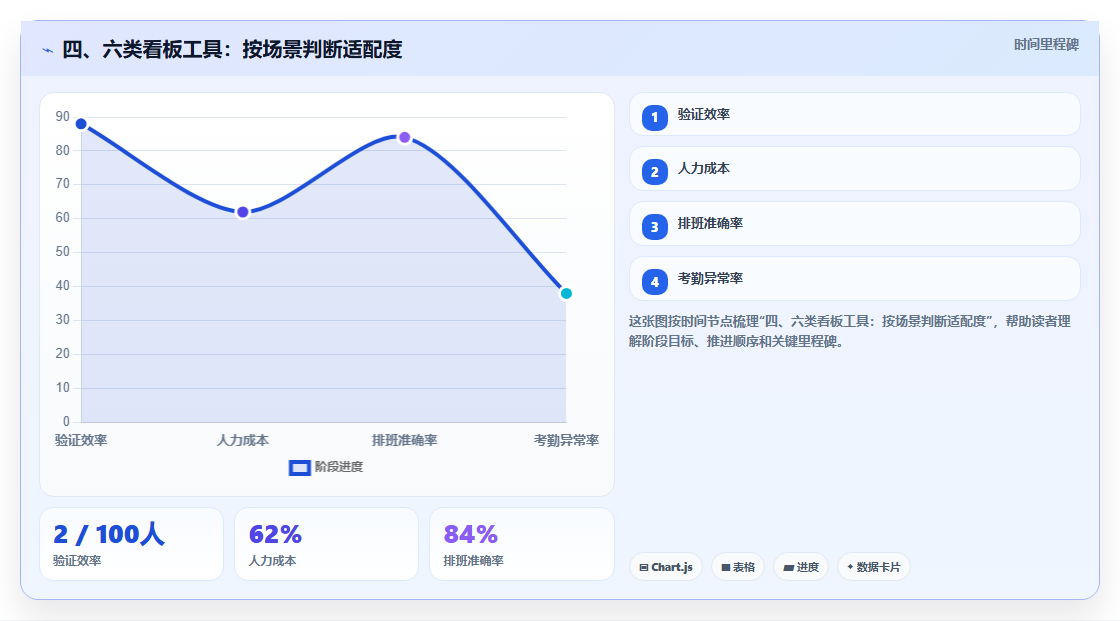This screenshot has height=621, width=1120.
Task: Open the 排班准确率 list item
Action: 854,224
